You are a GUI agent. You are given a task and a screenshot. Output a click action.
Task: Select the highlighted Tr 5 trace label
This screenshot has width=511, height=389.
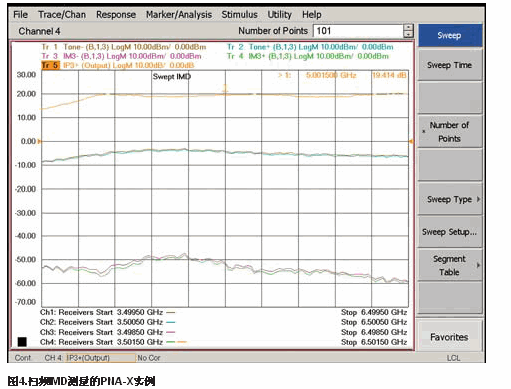pos(50,65)
